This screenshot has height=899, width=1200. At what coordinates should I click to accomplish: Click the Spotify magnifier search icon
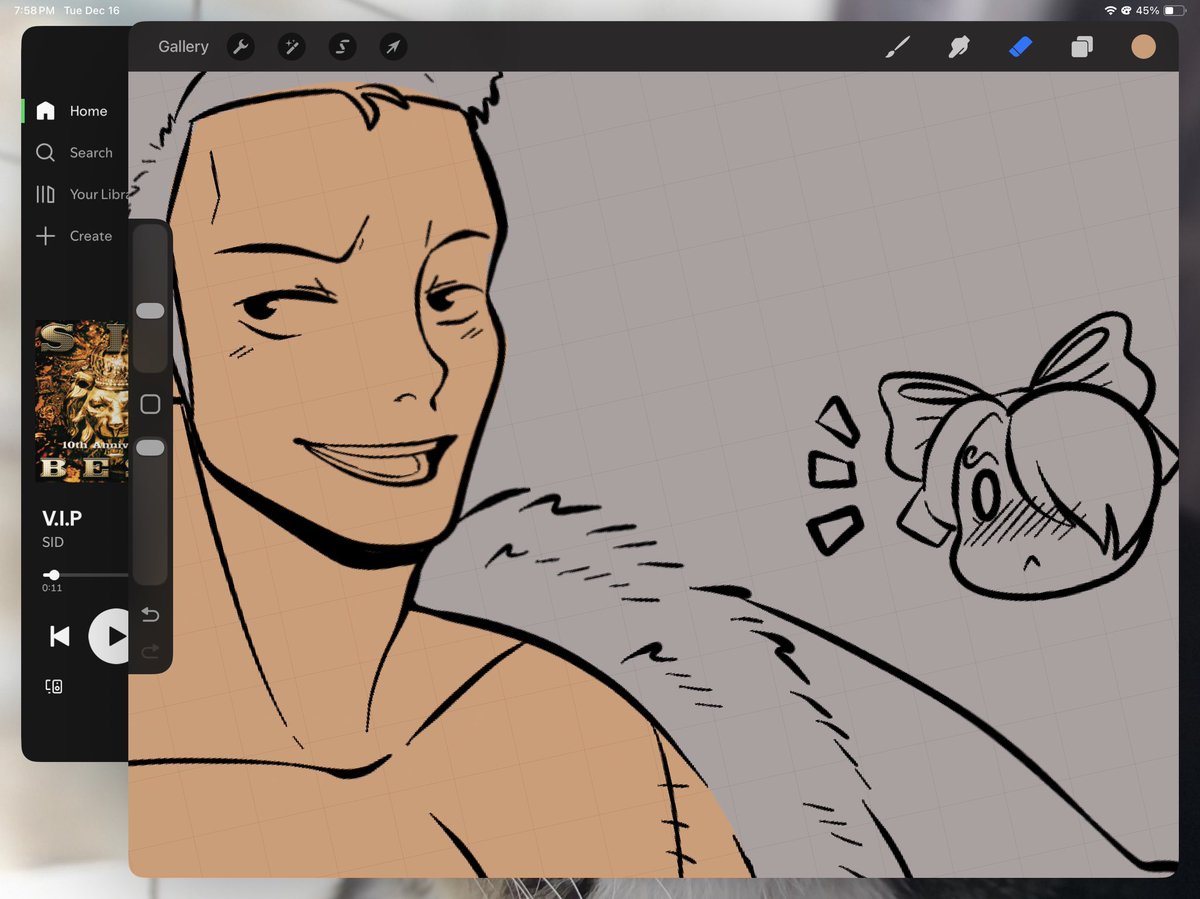click(x=45, y=152)
